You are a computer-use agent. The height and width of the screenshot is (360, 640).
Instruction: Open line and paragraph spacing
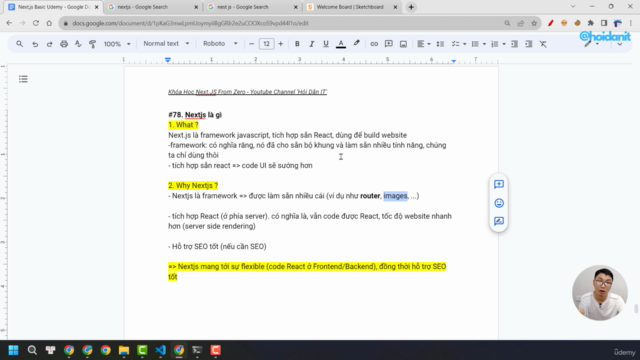pos(440,44)
